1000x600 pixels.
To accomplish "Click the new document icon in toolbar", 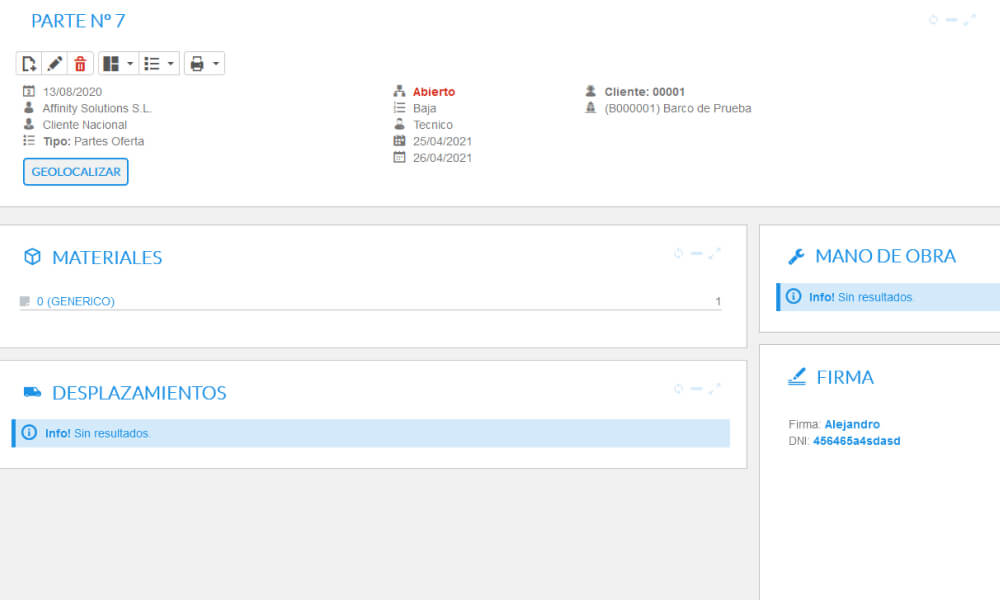I will pyautogui.click(x=29, y=64).
